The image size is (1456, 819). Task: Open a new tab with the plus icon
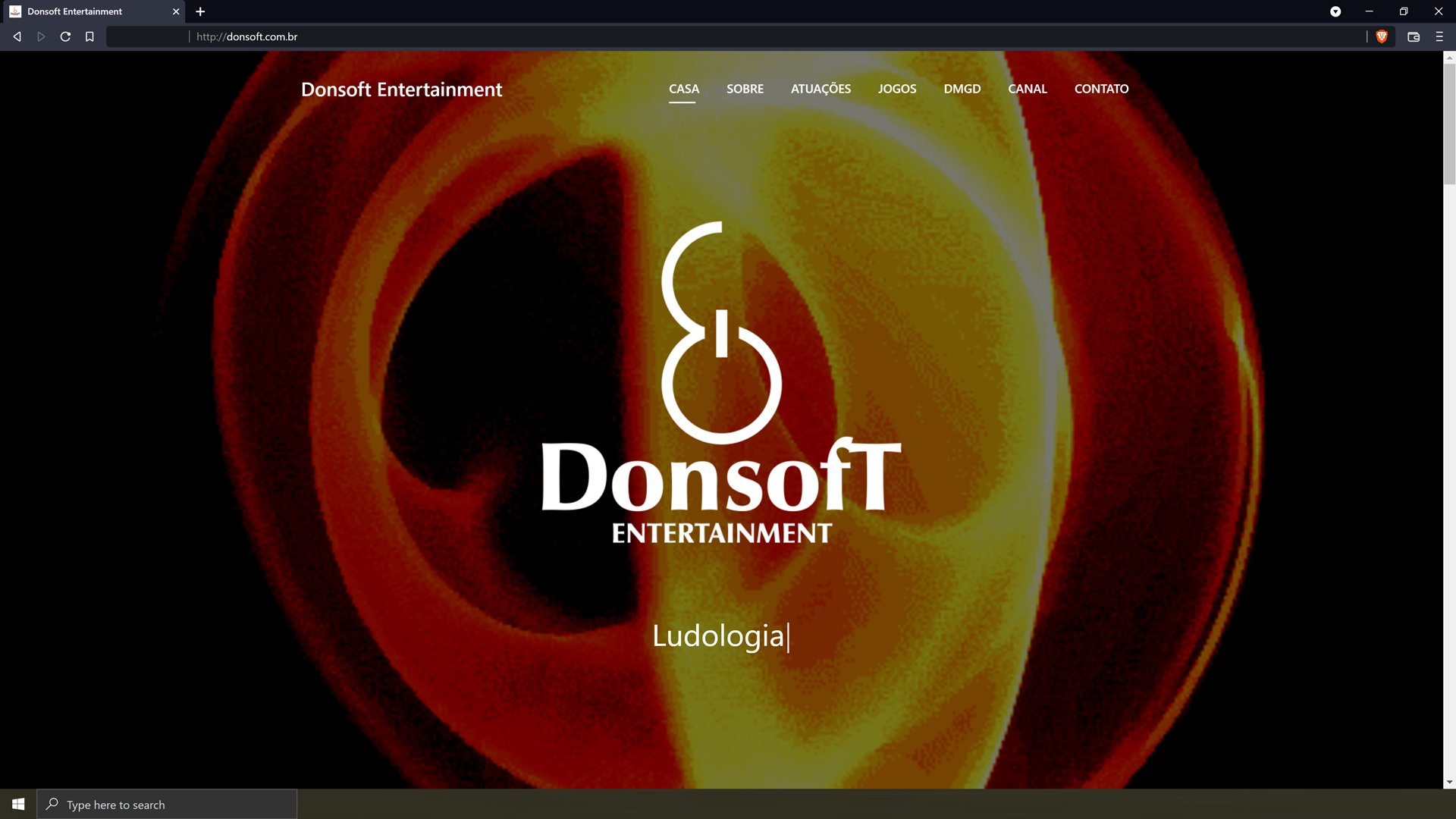(x=200, y=11)
